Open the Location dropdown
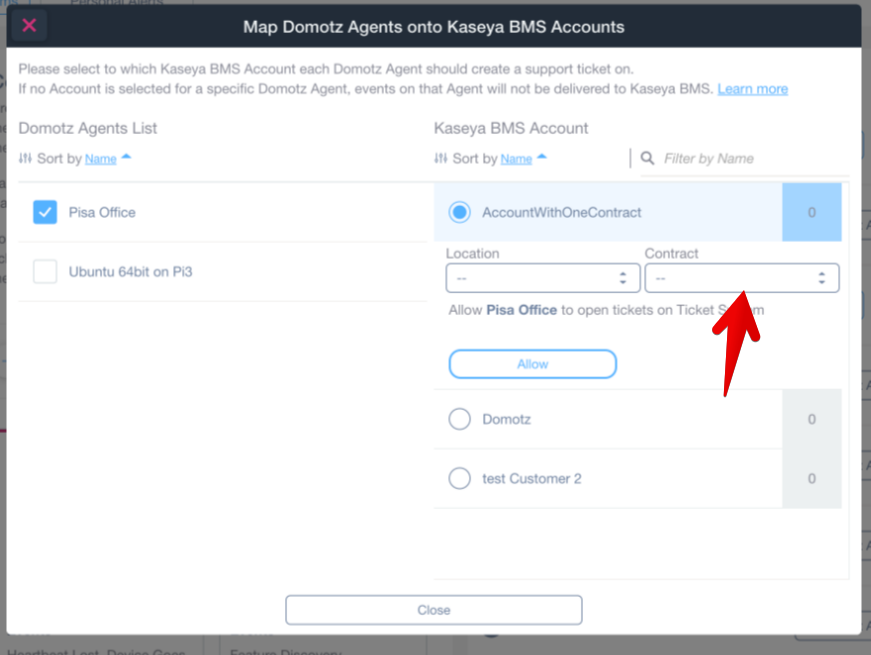This screenshot has height=655, width=871. point(543,278)
